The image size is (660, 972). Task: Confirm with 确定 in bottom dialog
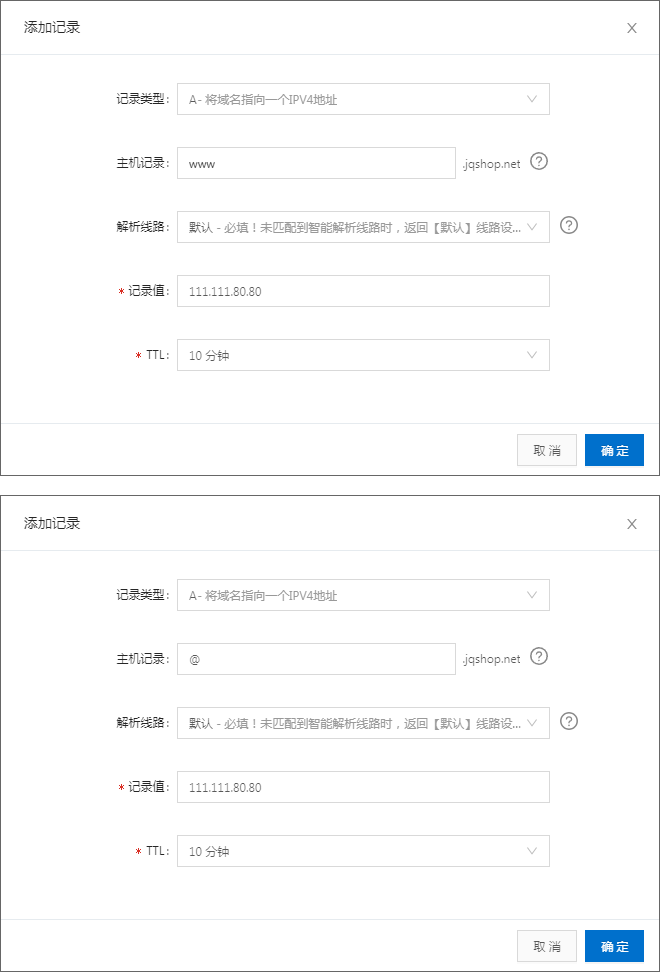click(x=614, y=946)
